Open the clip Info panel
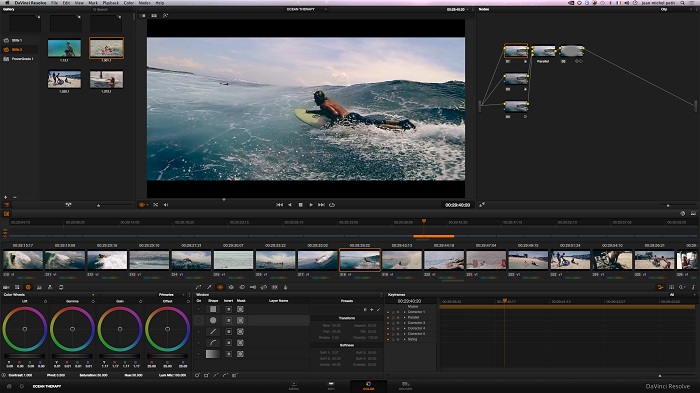This screenshot has width=700, height=393. 693,287
